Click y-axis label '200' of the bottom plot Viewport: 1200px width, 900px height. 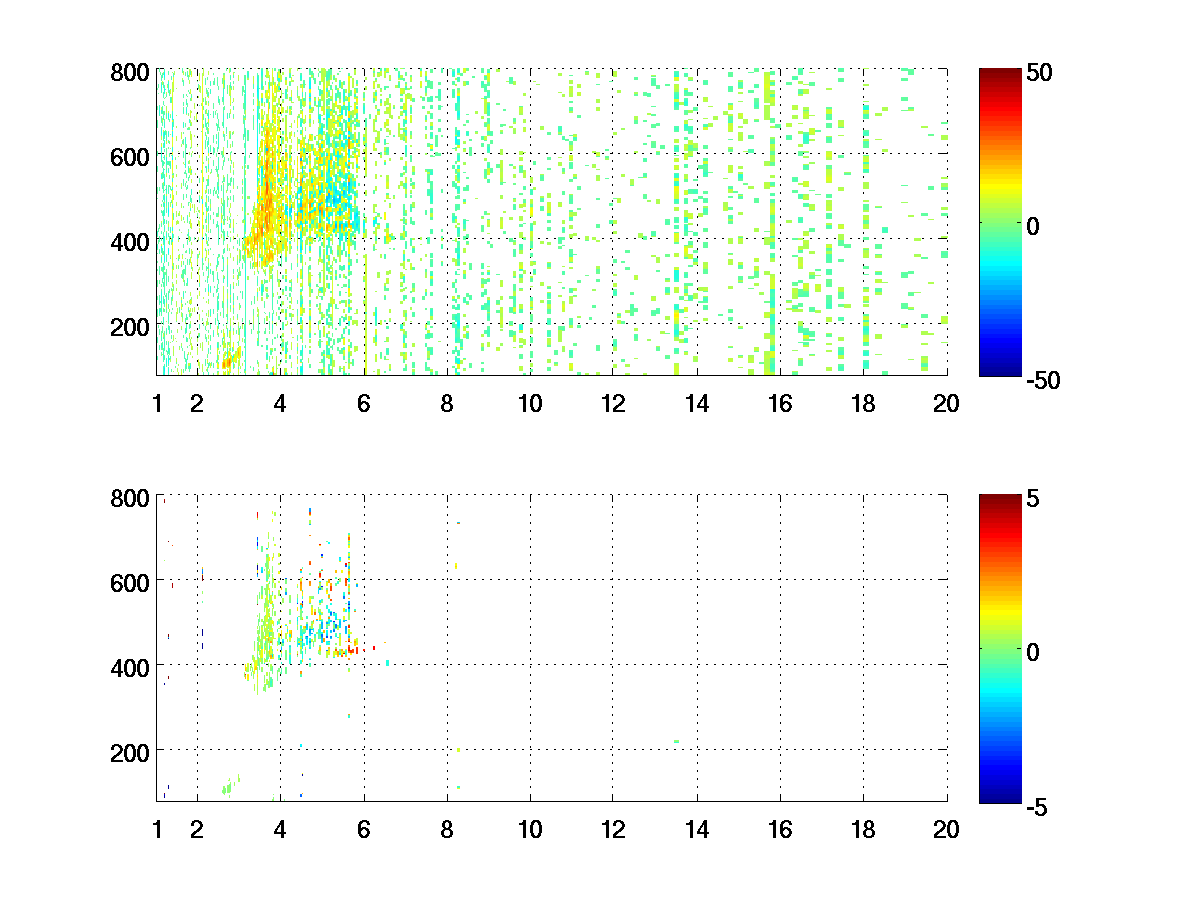131,753
